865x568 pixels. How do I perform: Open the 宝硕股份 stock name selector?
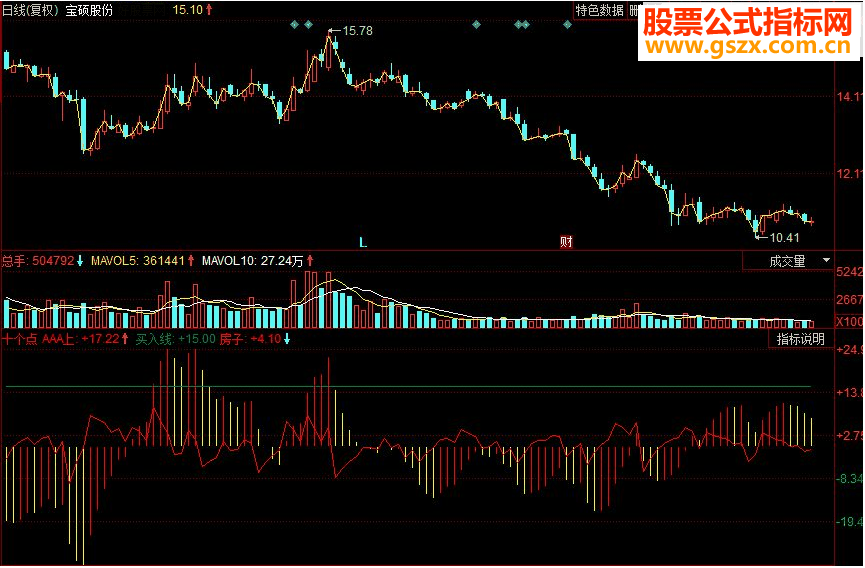coord(89,10)
